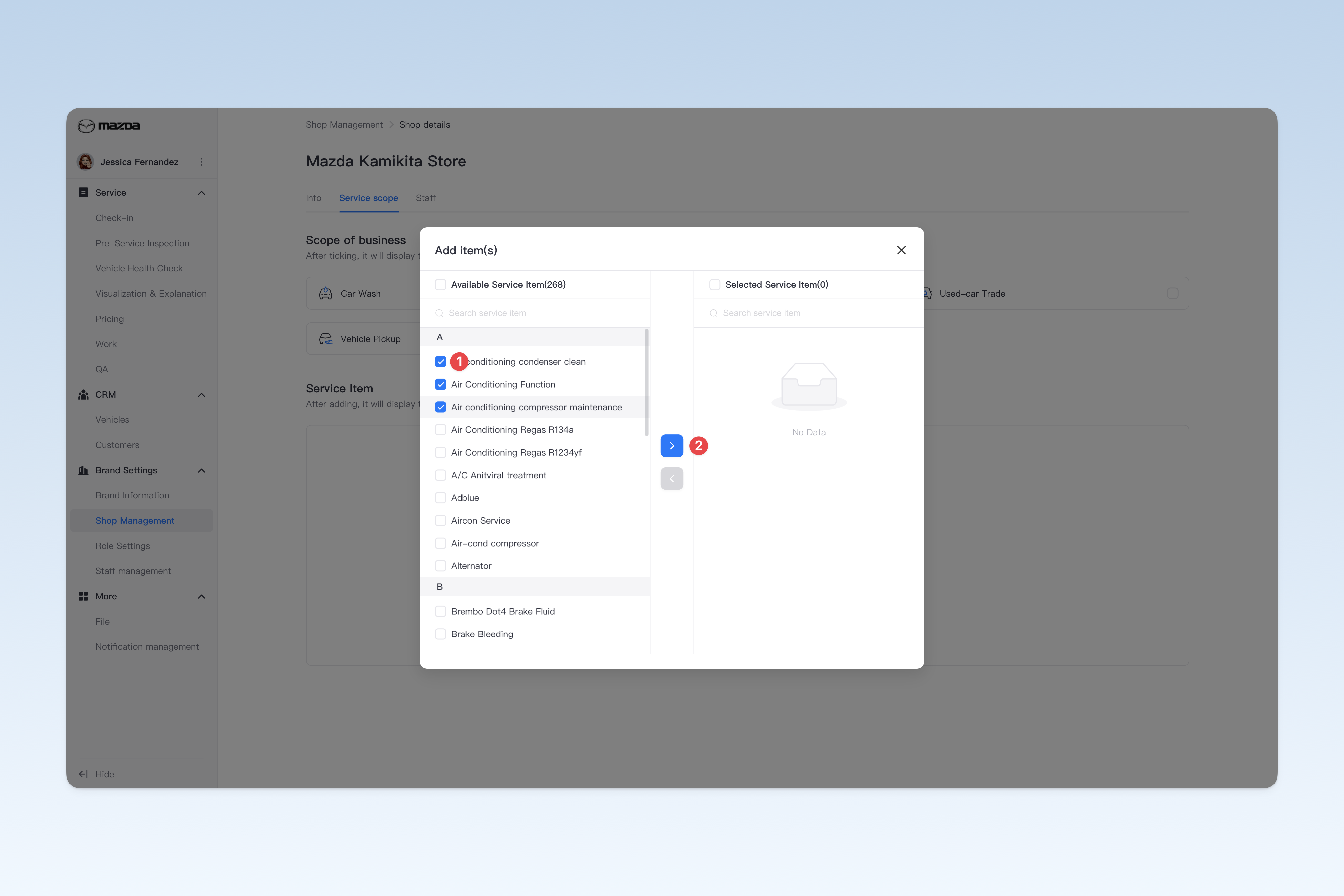Click Jessica Fernandez's avatar

pyautogui.click(x=85, y=162)
